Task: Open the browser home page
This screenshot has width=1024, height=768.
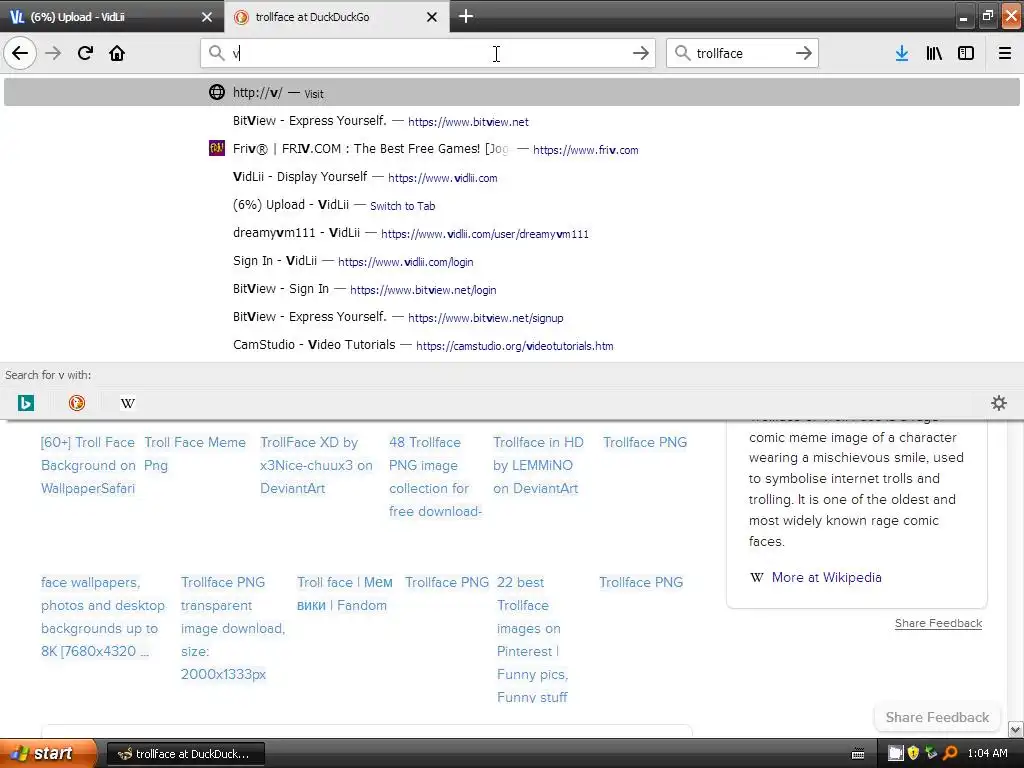Action: (x=117, y=53)
